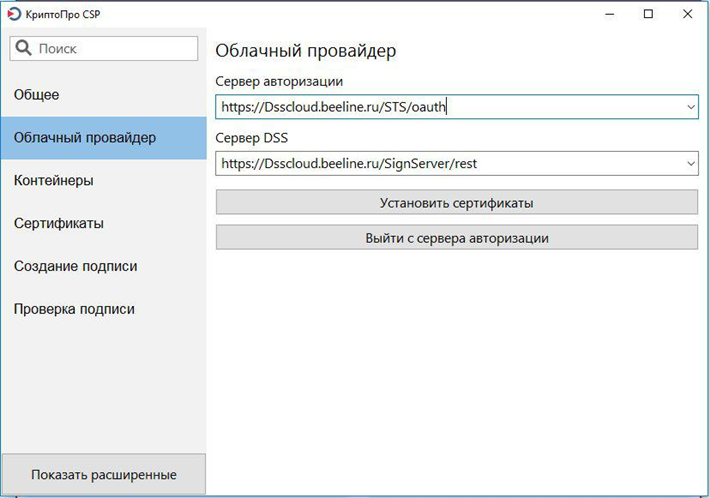Click the КриптоПро CSP logo icon
The width and height of the screenshot is (710, 498).
coord(14,14)
